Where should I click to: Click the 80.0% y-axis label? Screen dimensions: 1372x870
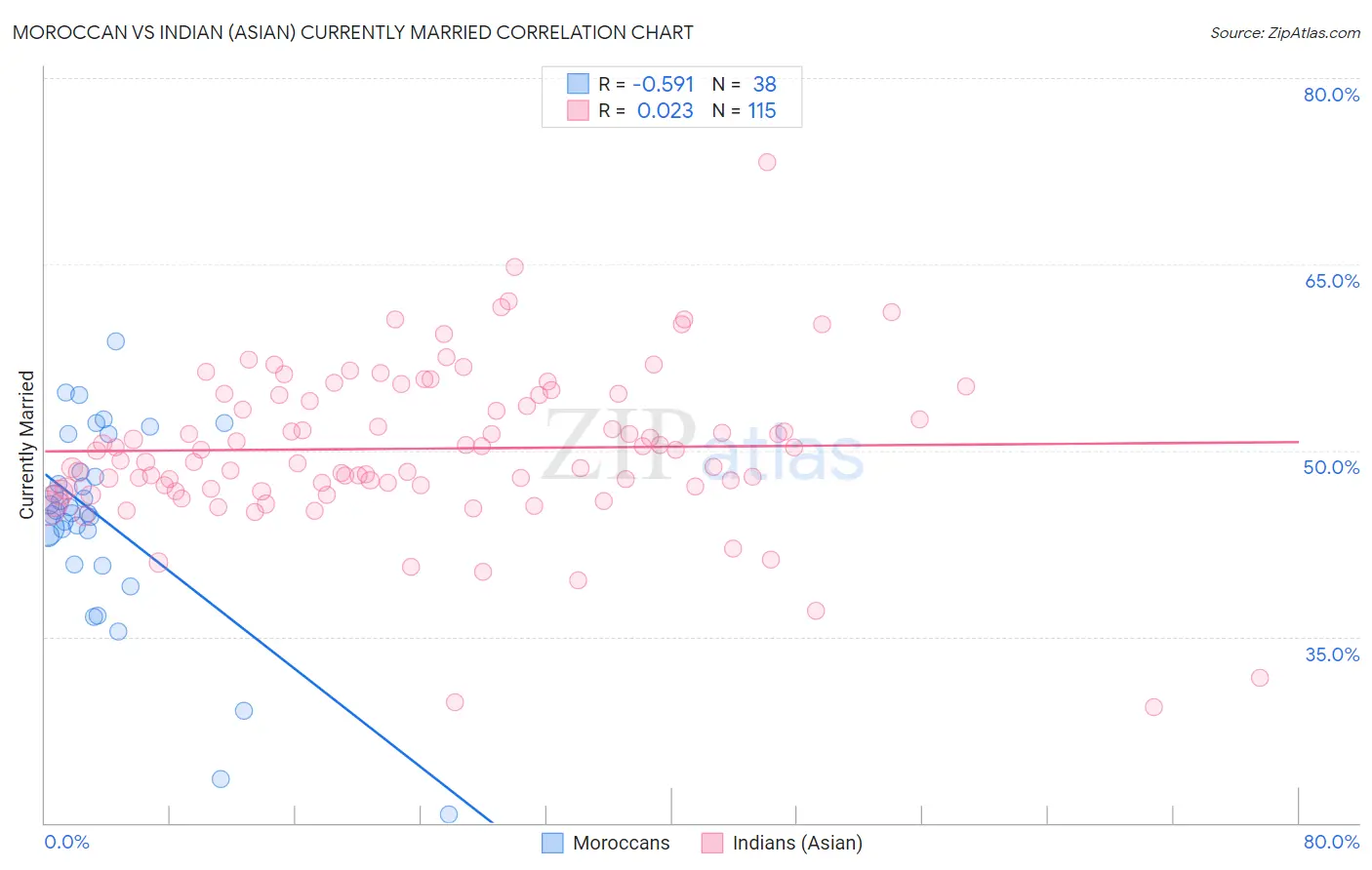[1332, 95]
